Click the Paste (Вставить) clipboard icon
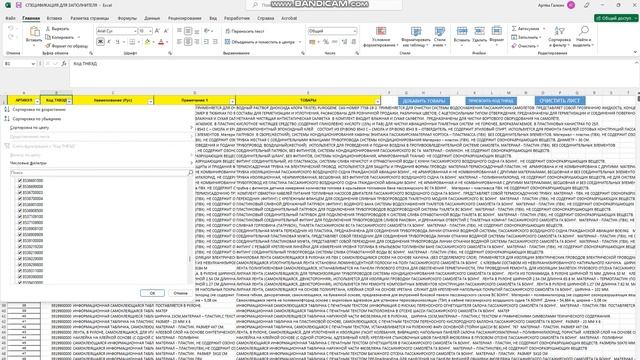640x360 pixels. tap(34, 32)
